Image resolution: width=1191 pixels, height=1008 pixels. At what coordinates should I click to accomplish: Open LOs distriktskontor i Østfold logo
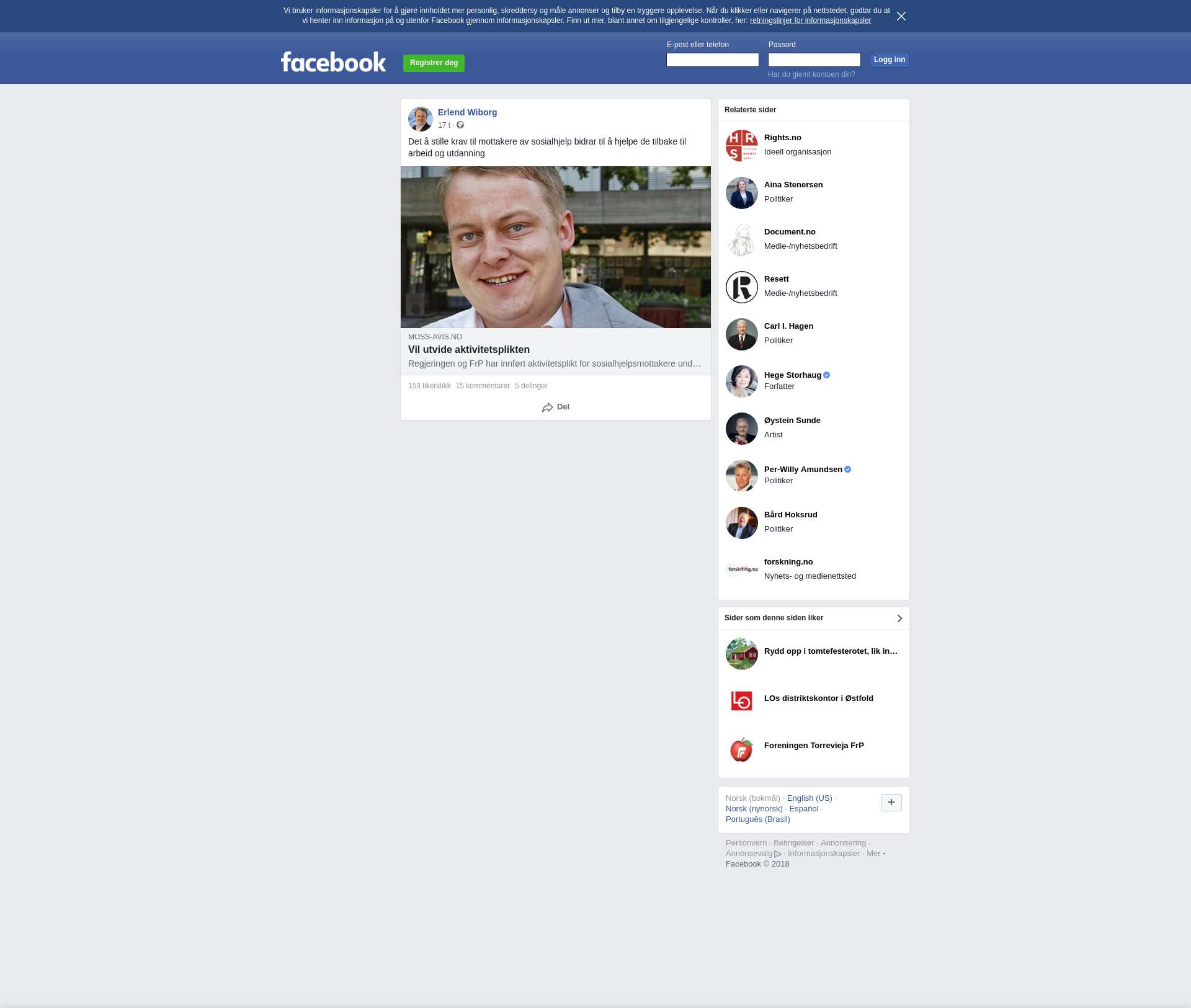742,701
